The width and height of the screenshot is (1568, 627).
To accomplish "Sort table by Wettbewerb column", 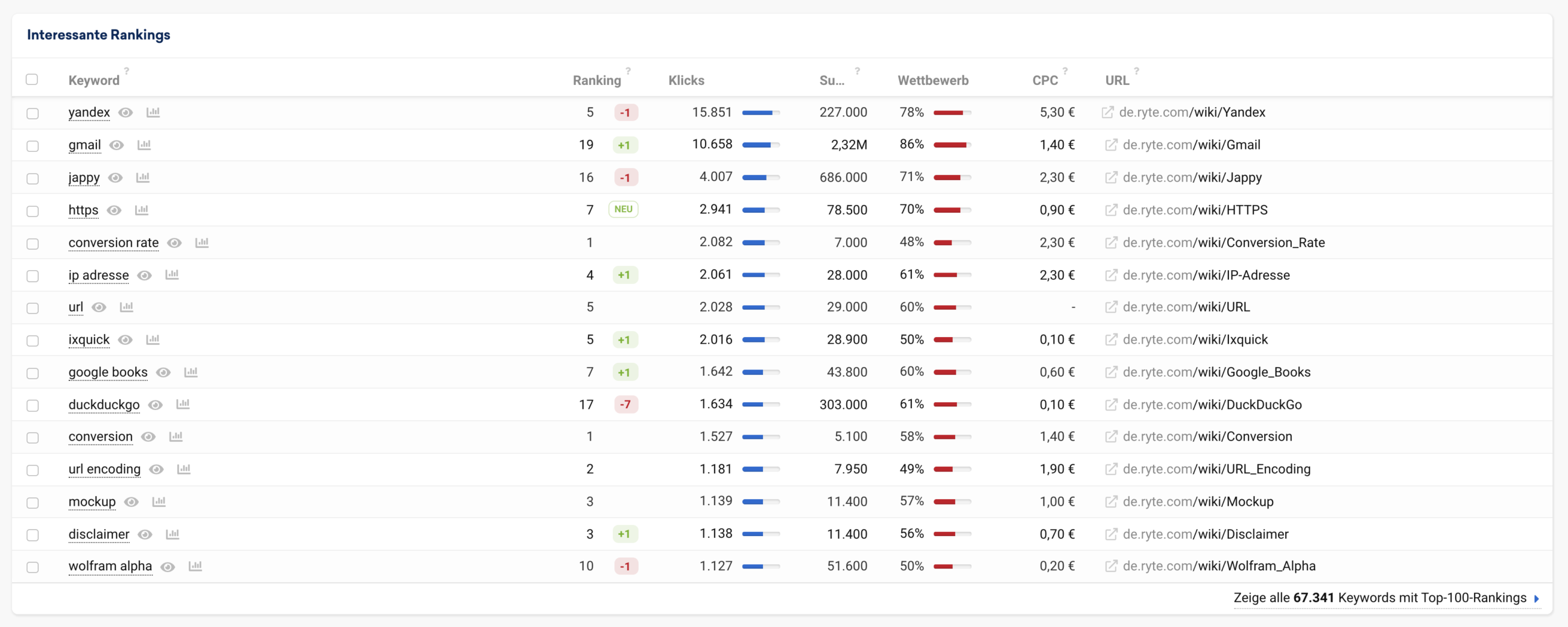I will tap(932, 80).
